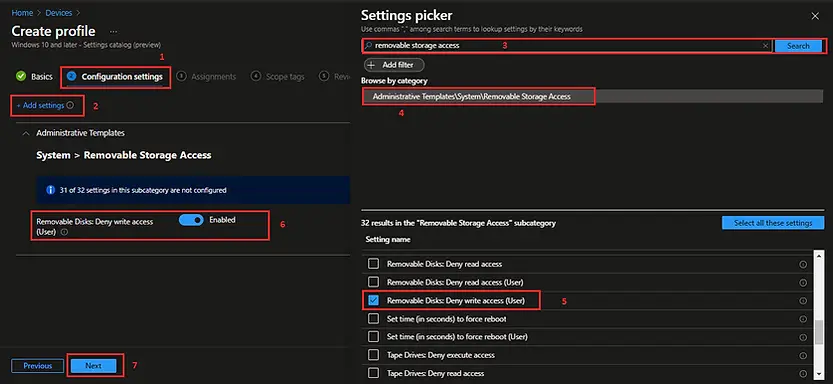This screenshot has width=833, height=384.
Task: Click the Next button
Action: pos(94,366)
